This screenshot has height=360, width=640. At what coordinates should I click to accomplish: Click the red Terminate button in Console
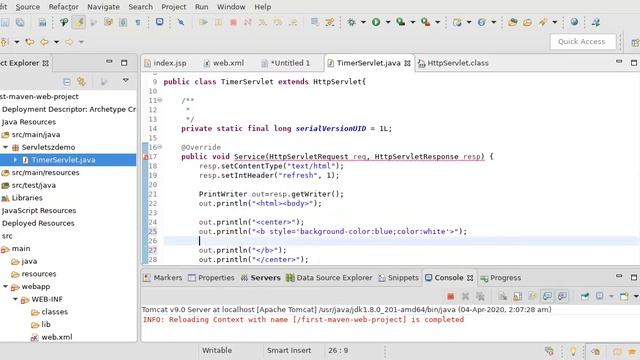tap(451, 296)
